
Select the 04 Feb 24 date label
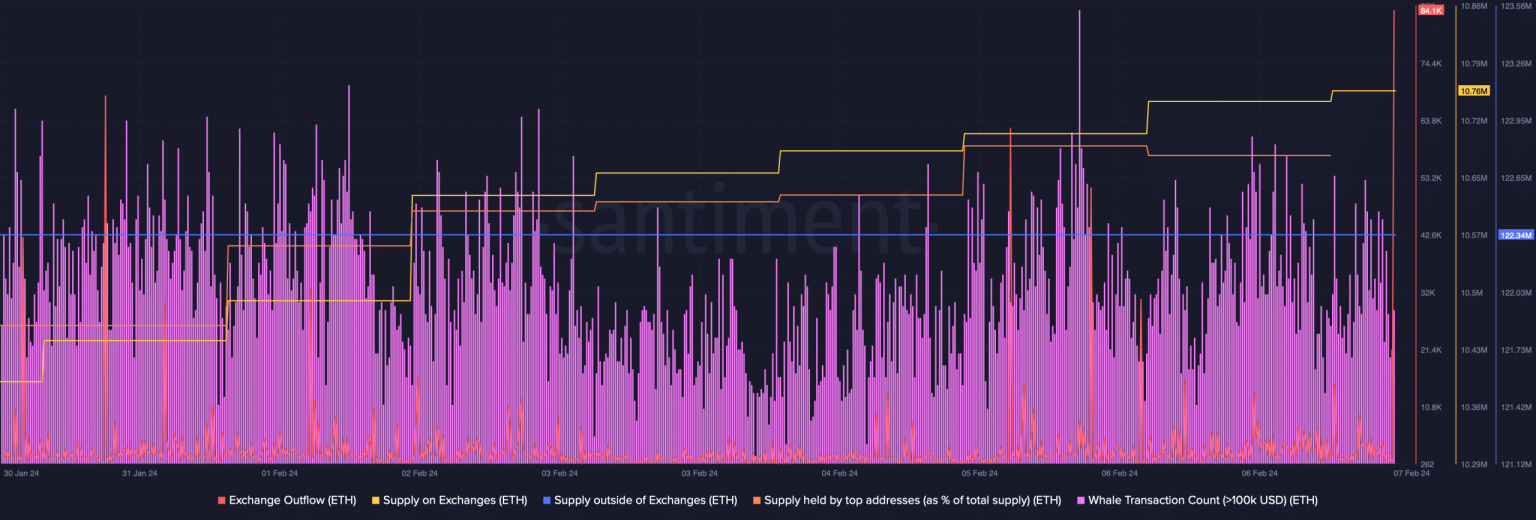click(839, 473)
